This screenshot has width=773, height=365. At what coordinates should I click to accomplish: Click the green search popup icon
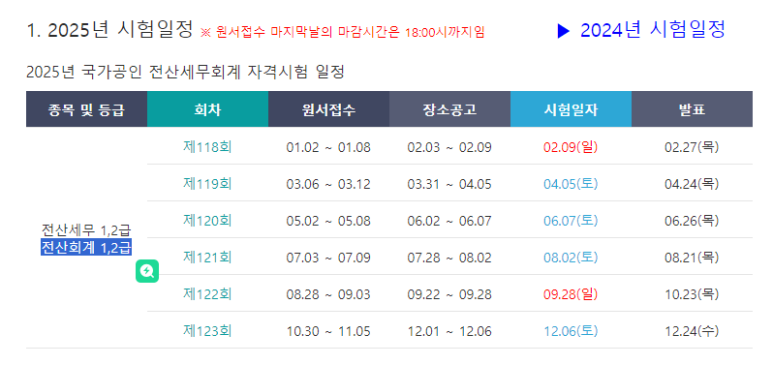147,271
